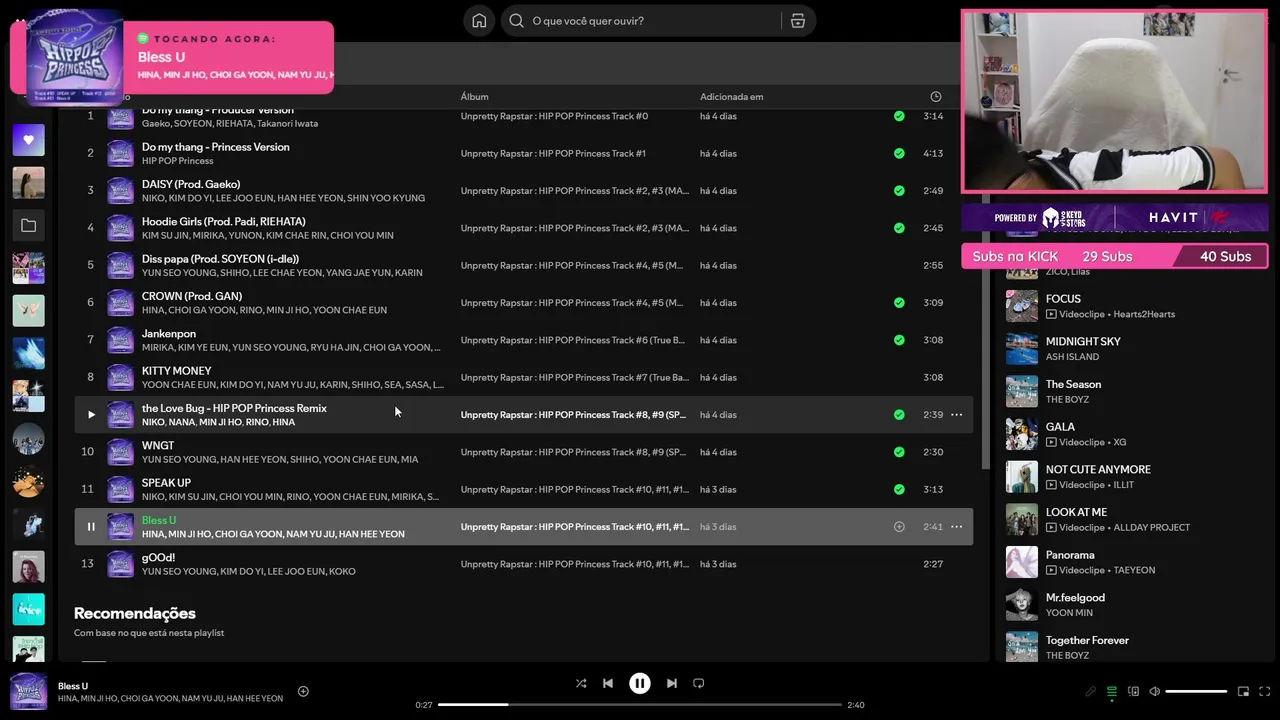Open THE BOYZ artist under The Season
Screen dimensions: 1280x720
point(1067,400)
